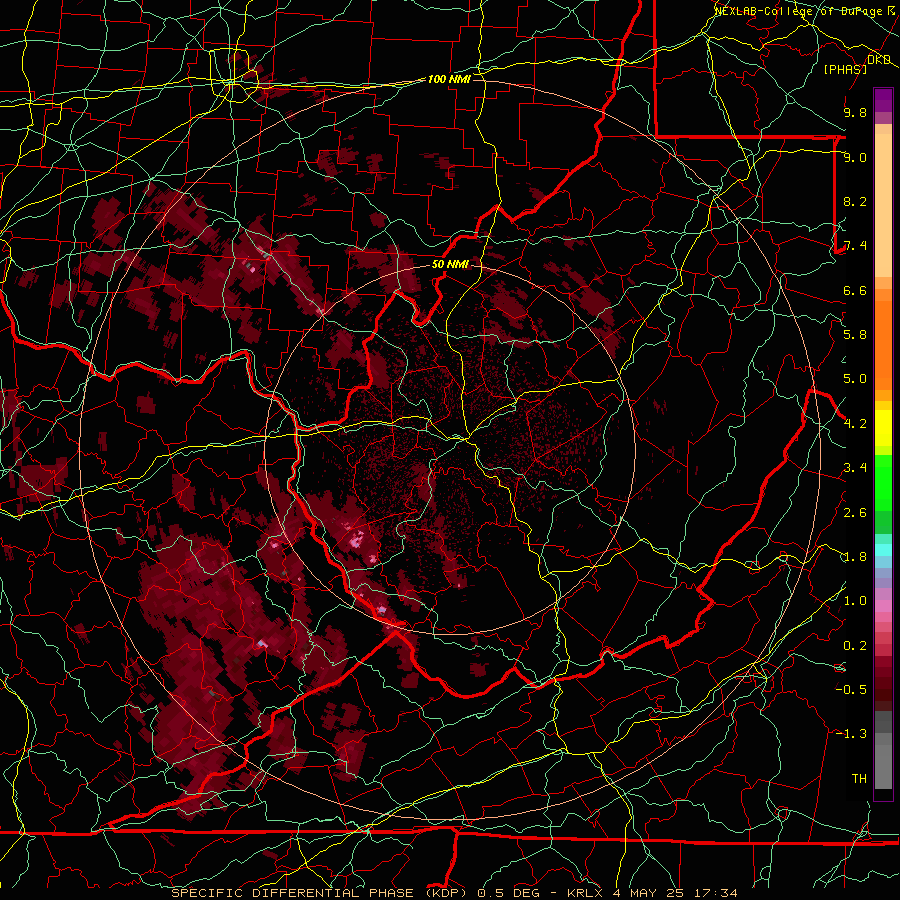Click the '50 NMI' range ring label
The height and width of the screenshot is (900, 900).
click(x=450, y=264)
